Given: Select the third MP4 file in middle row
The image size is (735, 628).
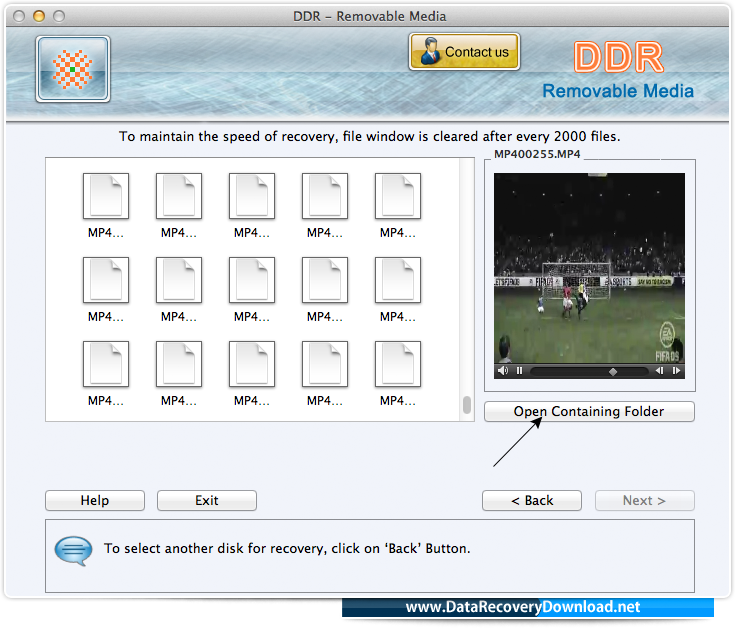Looking at the screenshot, I should click(x=252, y=290).
